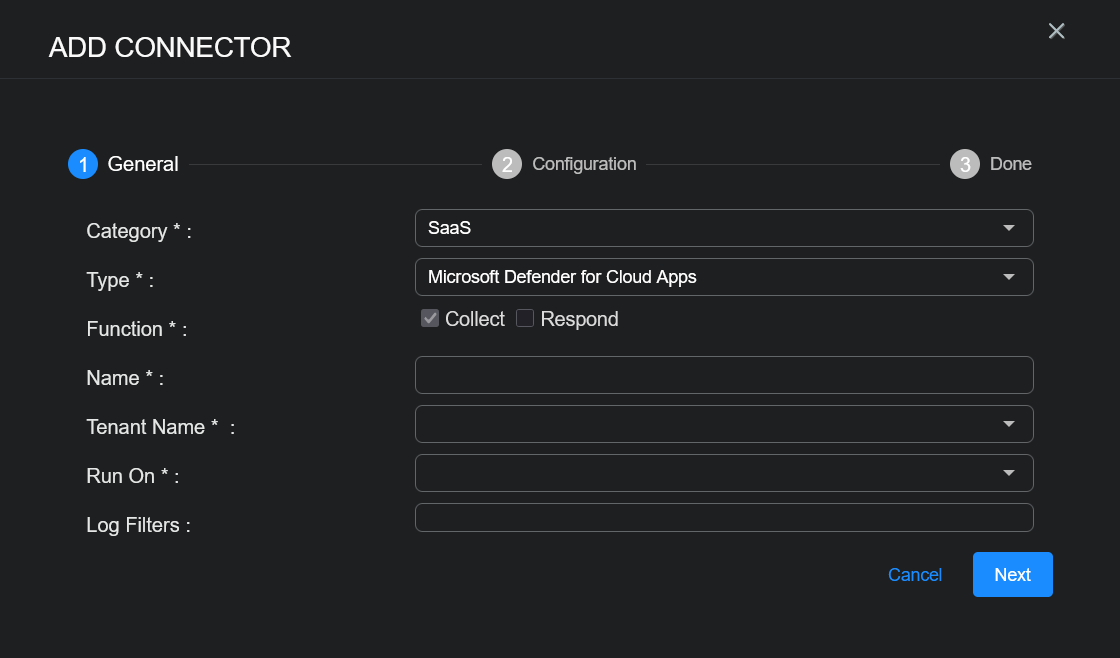This screenshot has width=1120, height=658.
Task: Go to the Configuration step label
Action: 584,164
